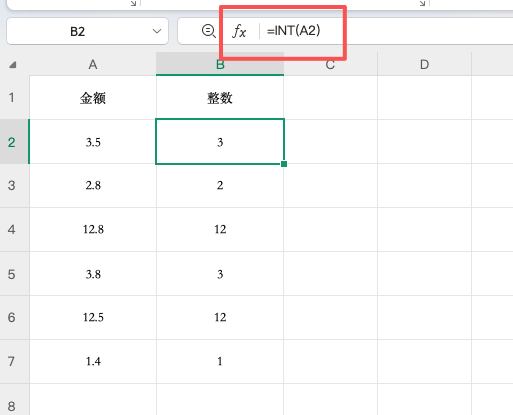Click cell B7 with value 1
The image size is (513, 415).
tap(220, 361)
